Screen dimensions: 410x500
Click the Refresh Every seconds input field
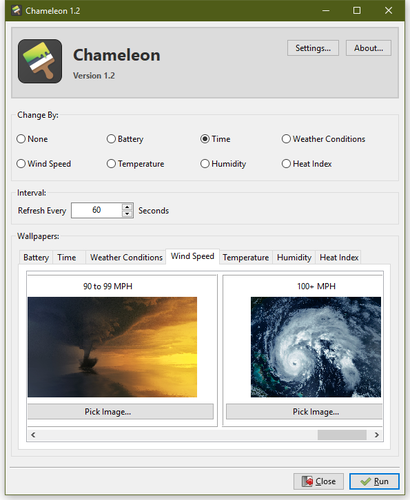pos(97,210)
